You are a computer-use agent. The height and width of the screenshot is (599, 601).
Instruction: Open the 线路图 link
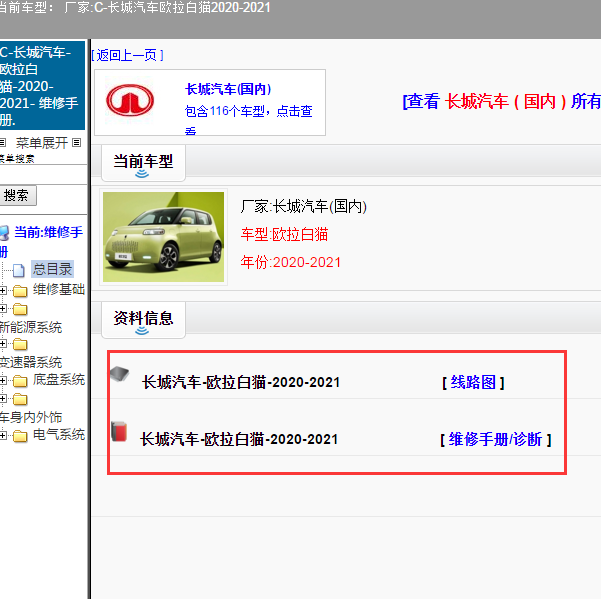point(473,382)
